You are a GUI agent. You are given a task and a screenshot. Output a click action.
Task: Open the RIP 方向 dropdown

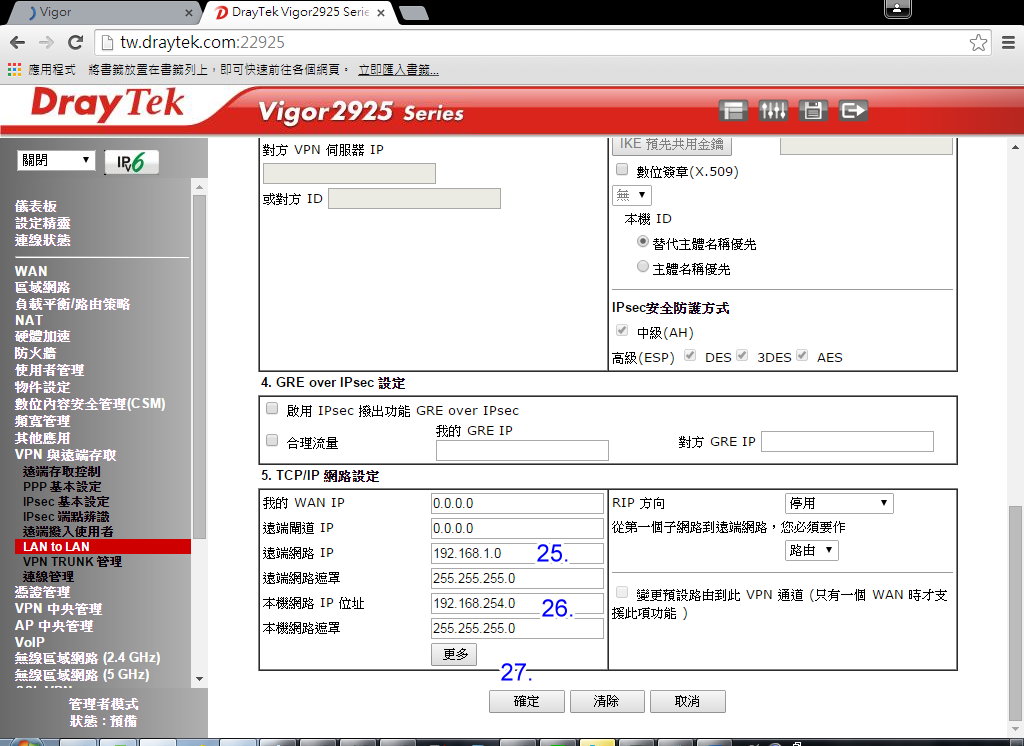tap(839, 503)
